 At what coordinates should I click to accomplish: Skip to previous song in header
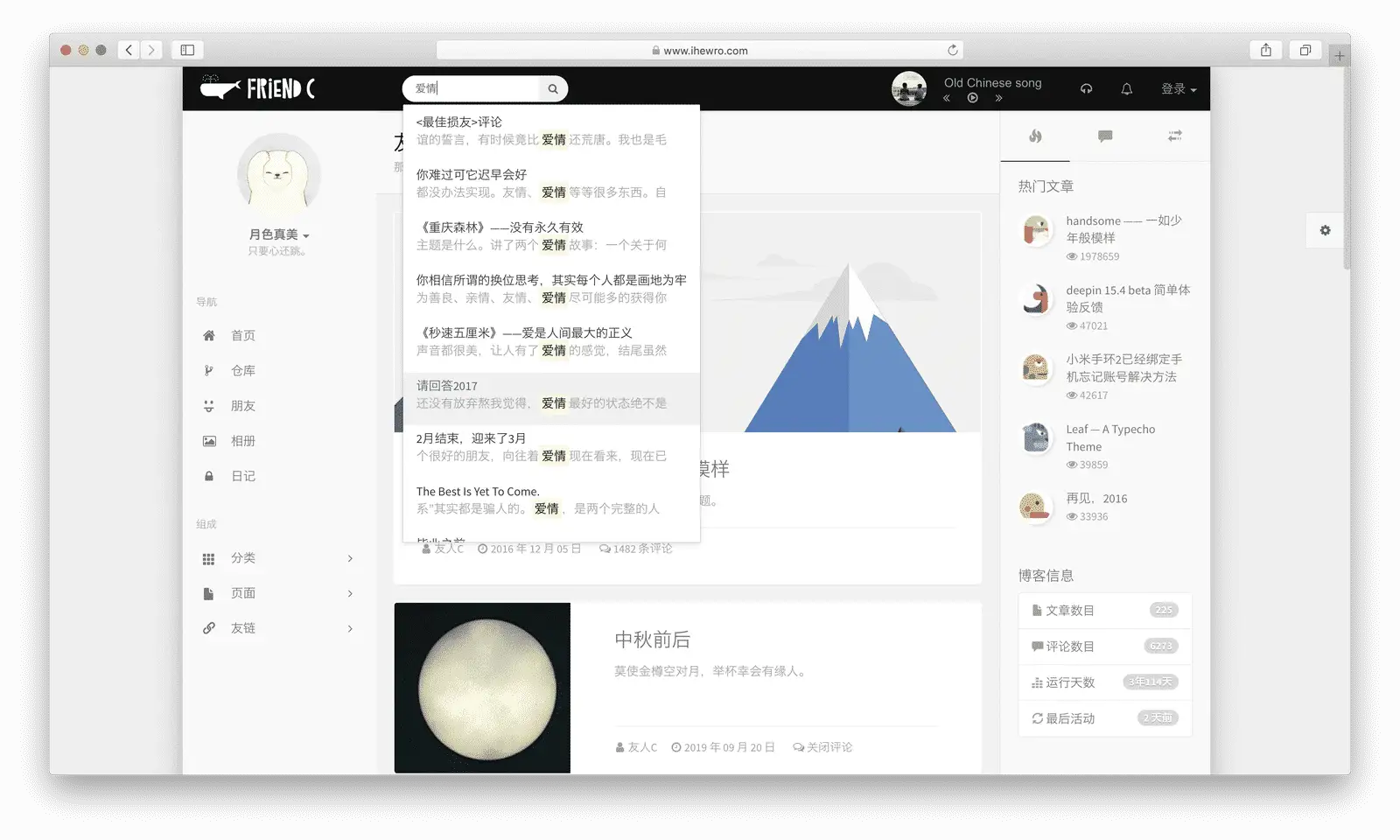947,98
